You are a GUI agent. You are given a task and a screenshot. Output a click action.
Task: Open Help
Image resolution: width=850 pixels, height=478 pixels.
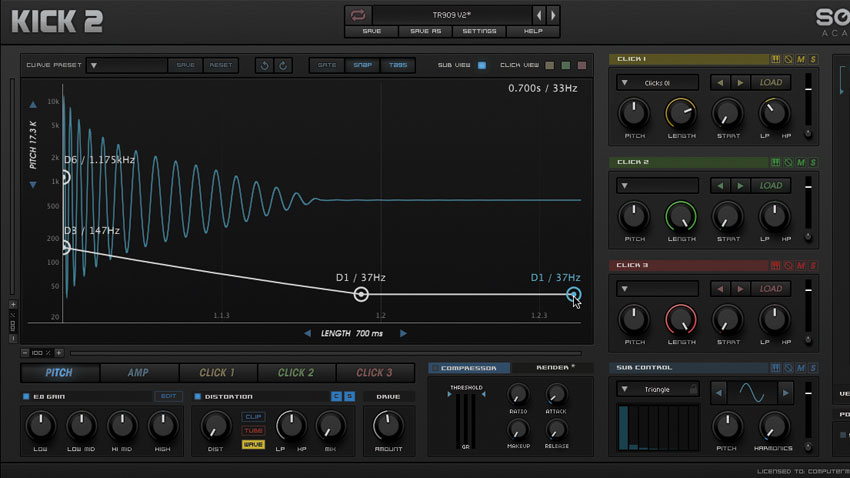pyautogui.click(x=533, y=31)
